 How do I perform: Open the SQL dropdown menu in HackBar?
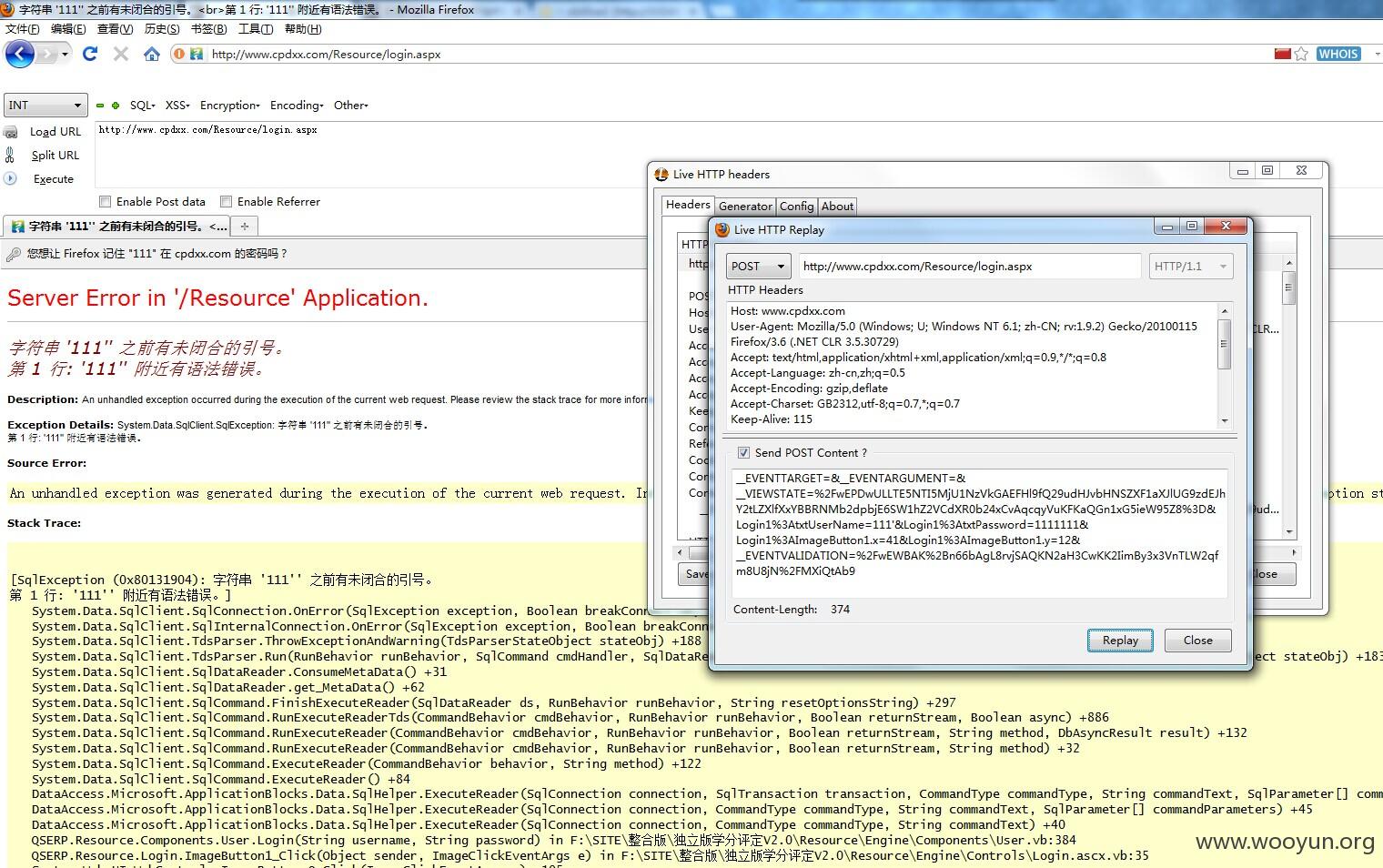(143, 106)
